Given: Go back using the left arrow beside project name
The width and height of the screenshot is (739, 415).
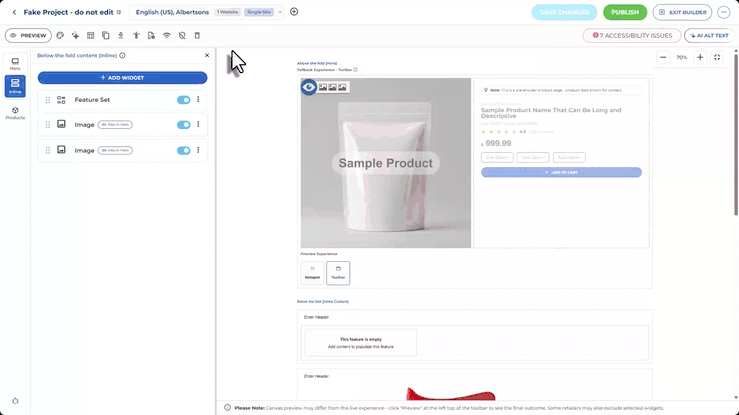Looking at the screenshot, I should point(14,12).
